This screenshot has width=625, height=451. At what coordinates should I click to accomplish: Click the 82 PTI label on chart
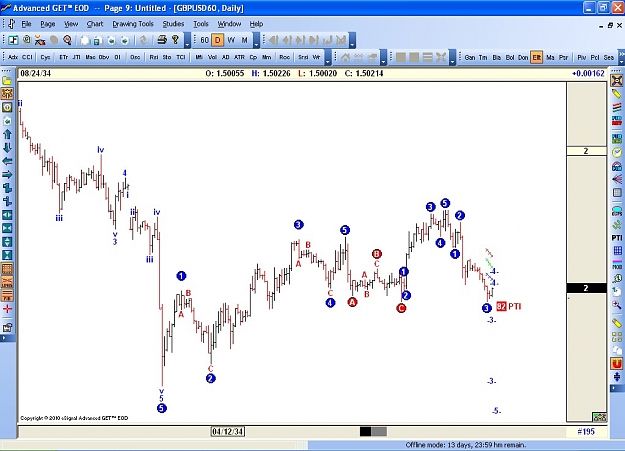[509, 306]
